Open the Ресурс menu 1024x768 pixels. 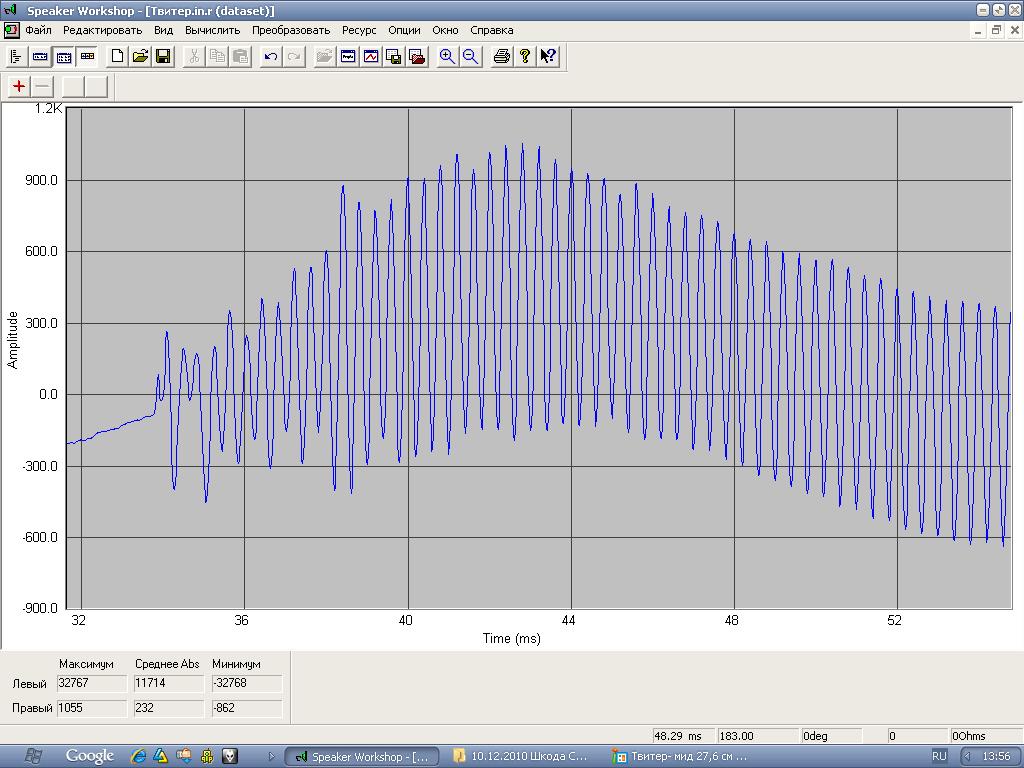pos(359,30)
